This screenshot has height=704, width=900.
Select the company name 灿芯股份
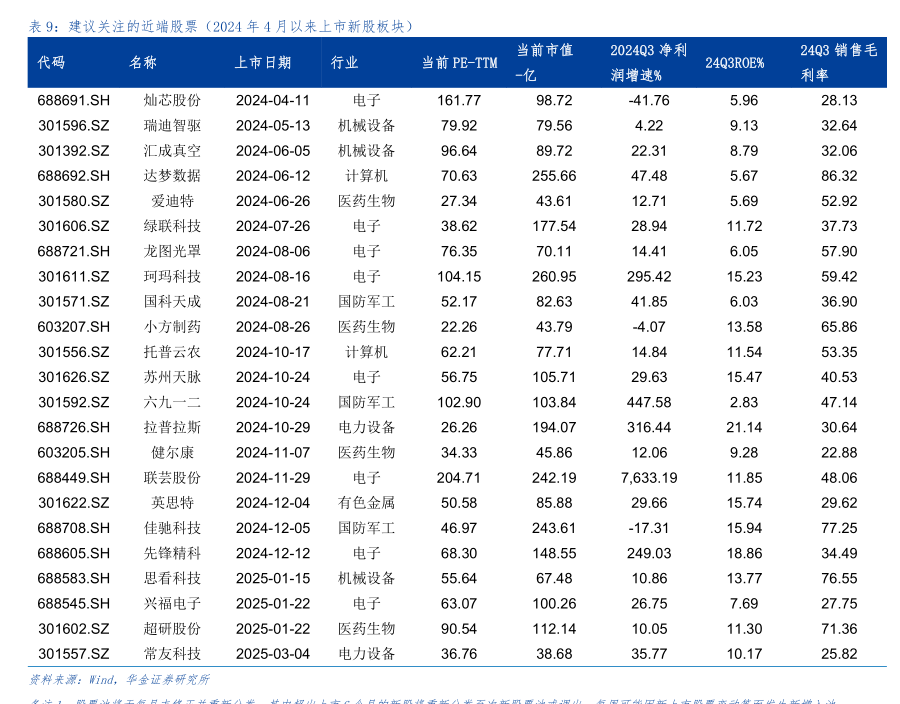(172, 100)
